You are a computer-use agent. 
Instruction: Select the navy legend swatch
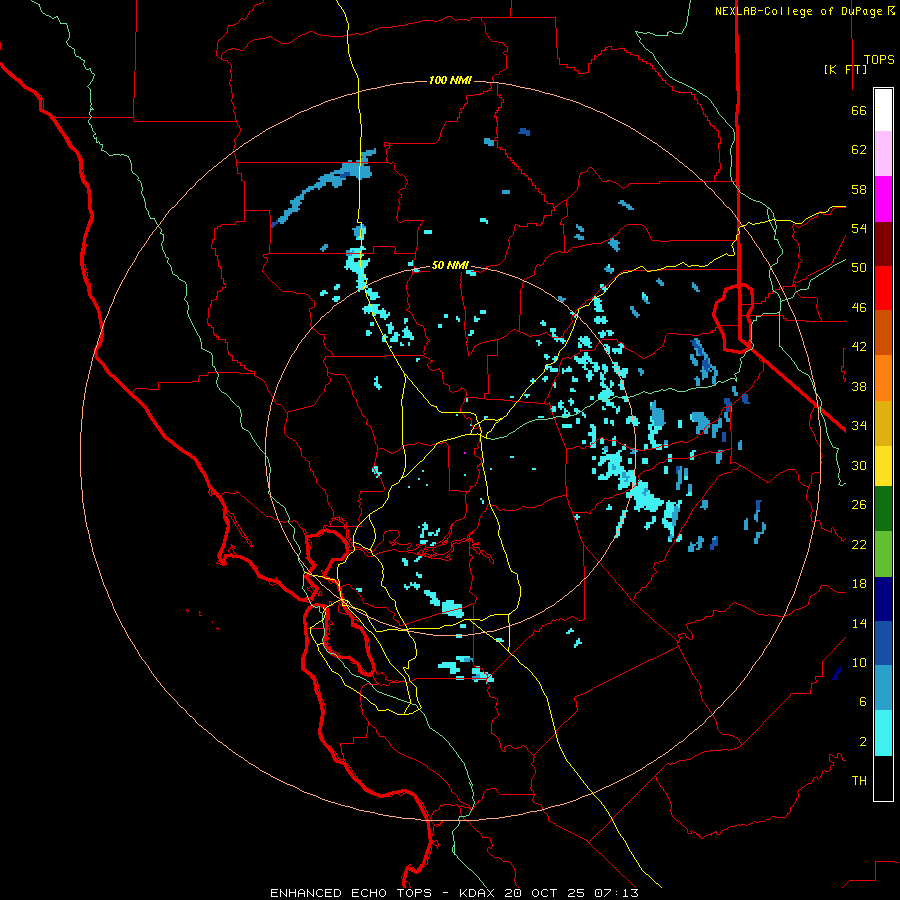click(x=883, y=599)
